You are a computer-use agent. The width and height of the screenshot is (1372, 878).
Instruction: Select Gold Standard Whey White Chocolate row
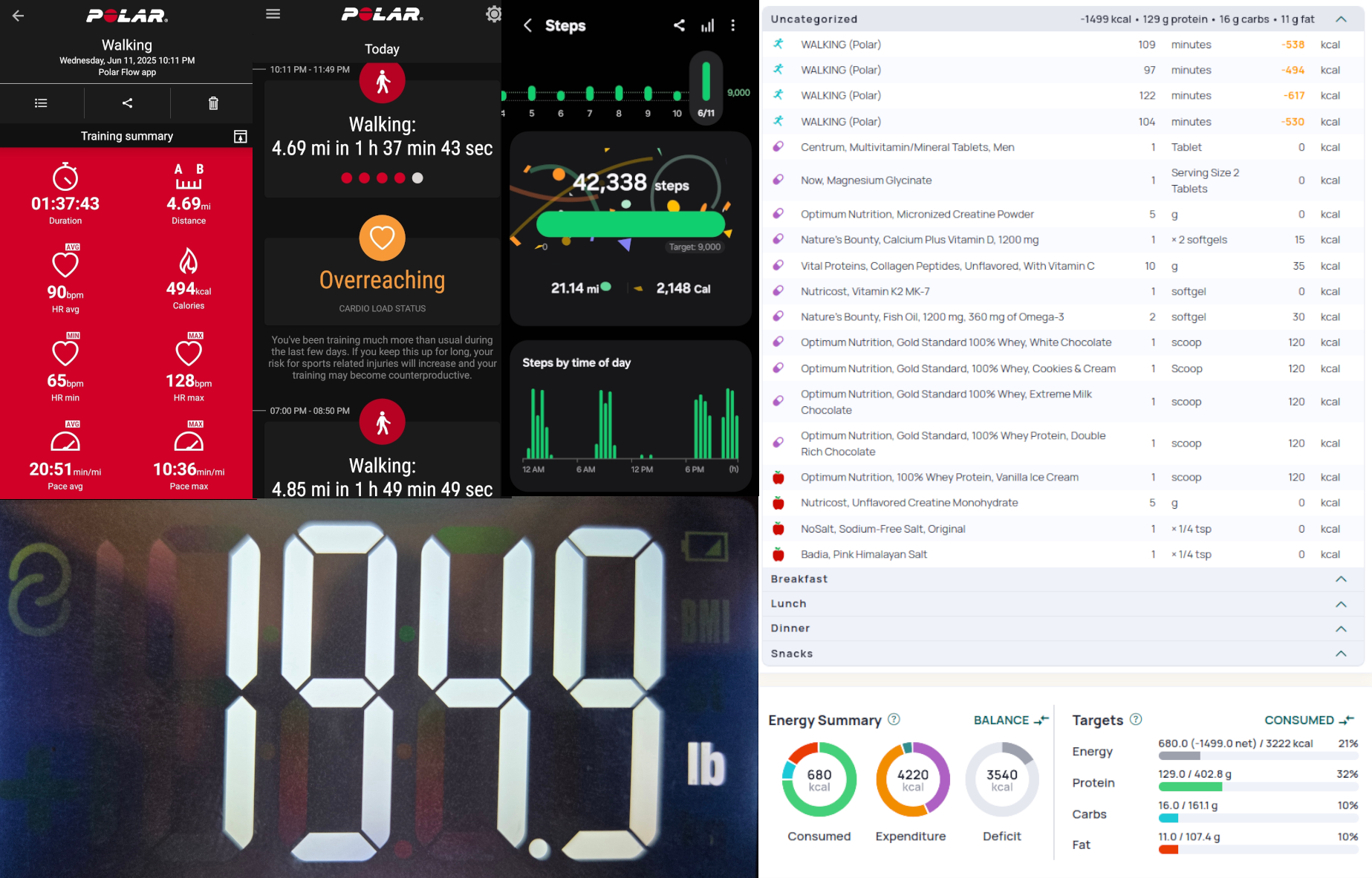[x=1062, y=342]
